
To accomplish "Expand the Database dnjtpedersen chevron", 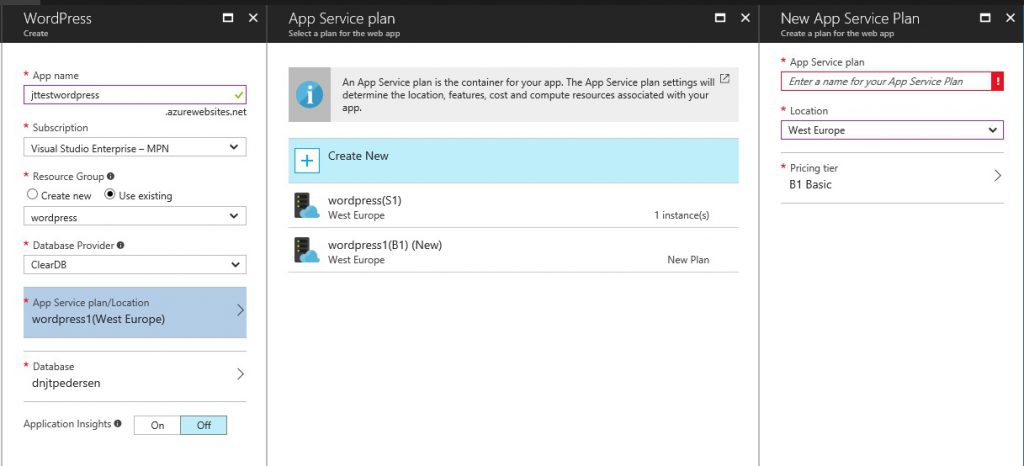I will [x=240, y=374].
